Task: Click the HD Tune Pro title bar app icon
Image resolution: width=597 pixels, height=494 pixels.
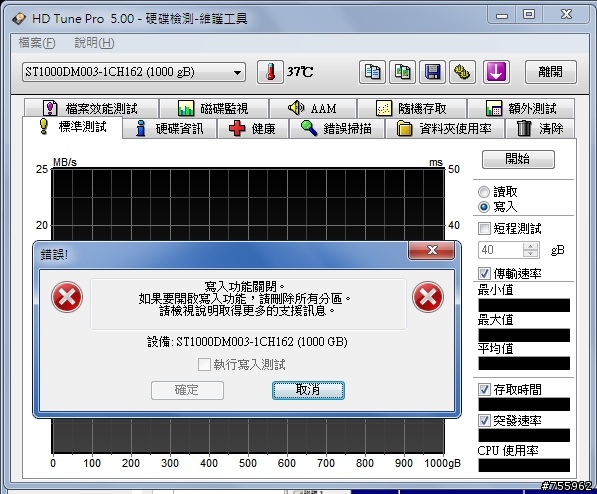Action: click(19, 18)
